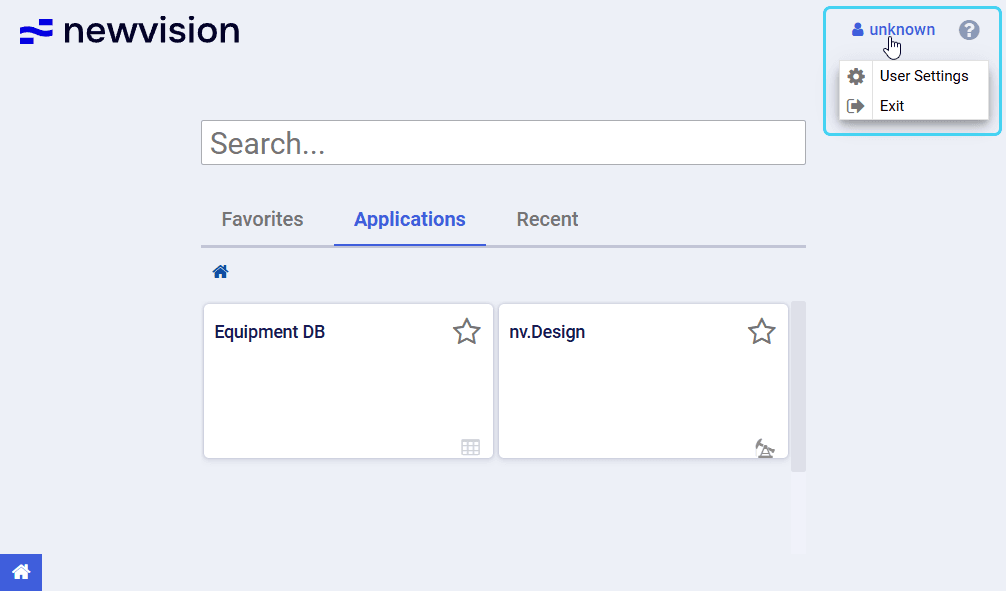This screenshot has width=1006, height=591.
Task: Focus the Search input field
Action: [x=503, y=143]
